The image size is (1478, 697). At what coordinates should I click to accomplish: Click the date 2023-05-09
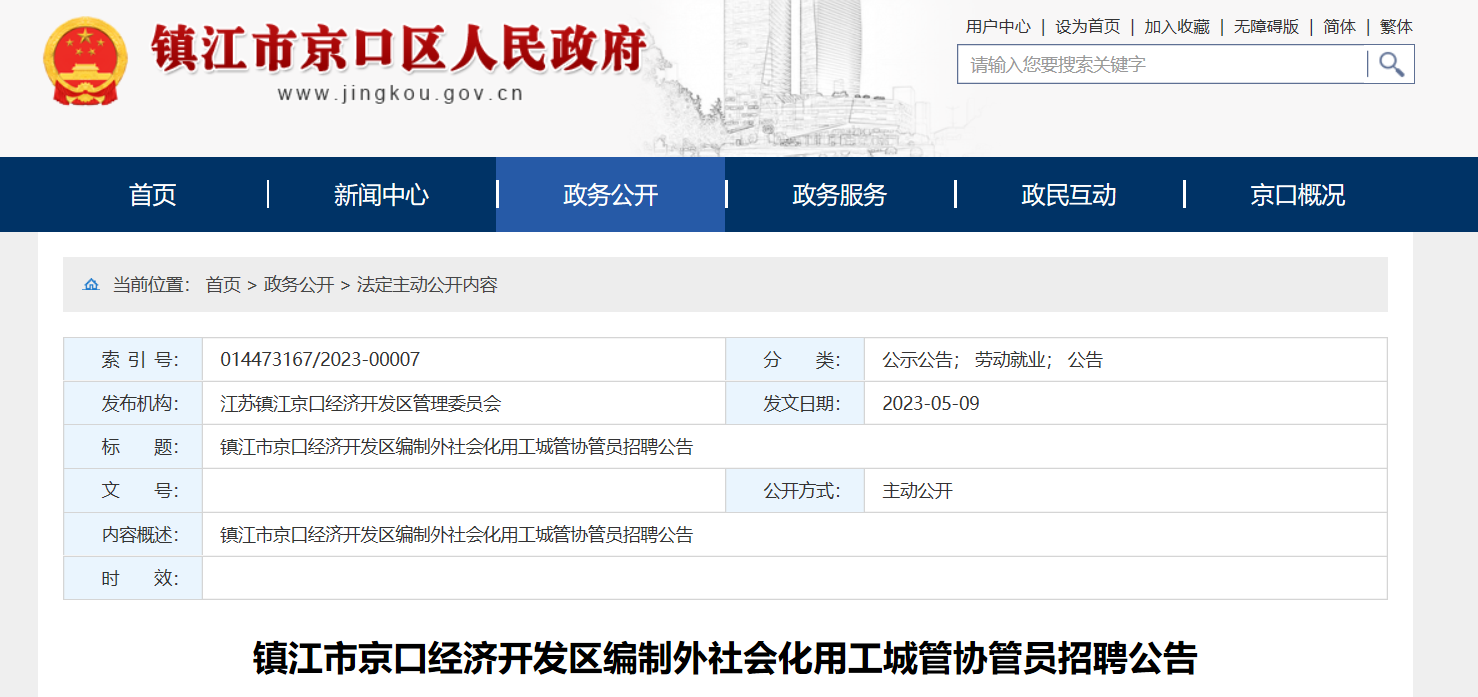coord(931,404)
